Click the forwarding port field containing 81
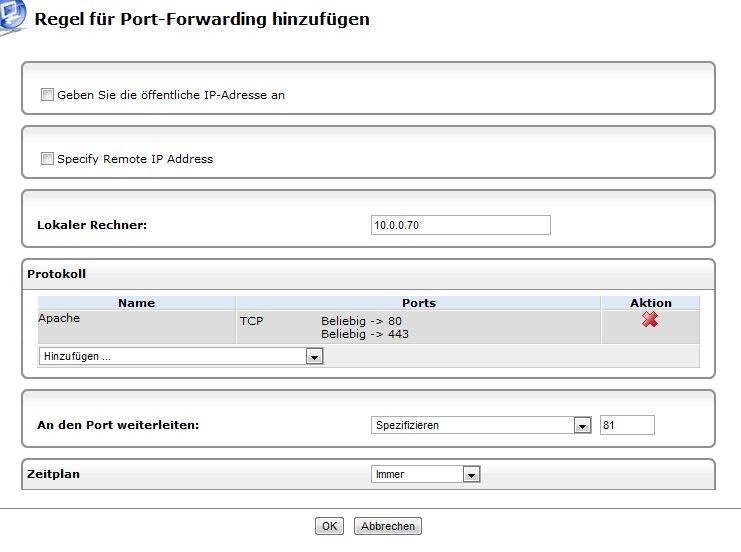 tap(627, 425)
